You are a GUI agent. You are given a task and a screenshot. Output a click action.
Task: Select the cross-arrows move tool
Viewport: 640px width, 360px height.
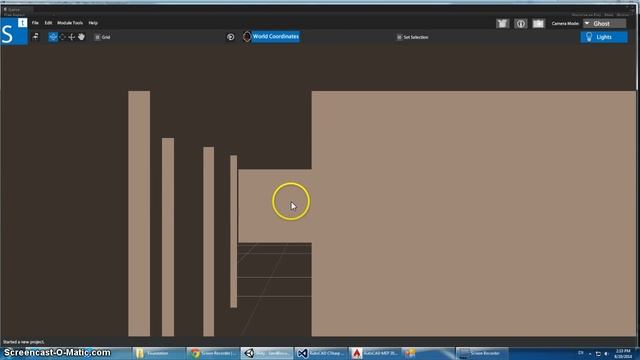click(x=71, y=37)
